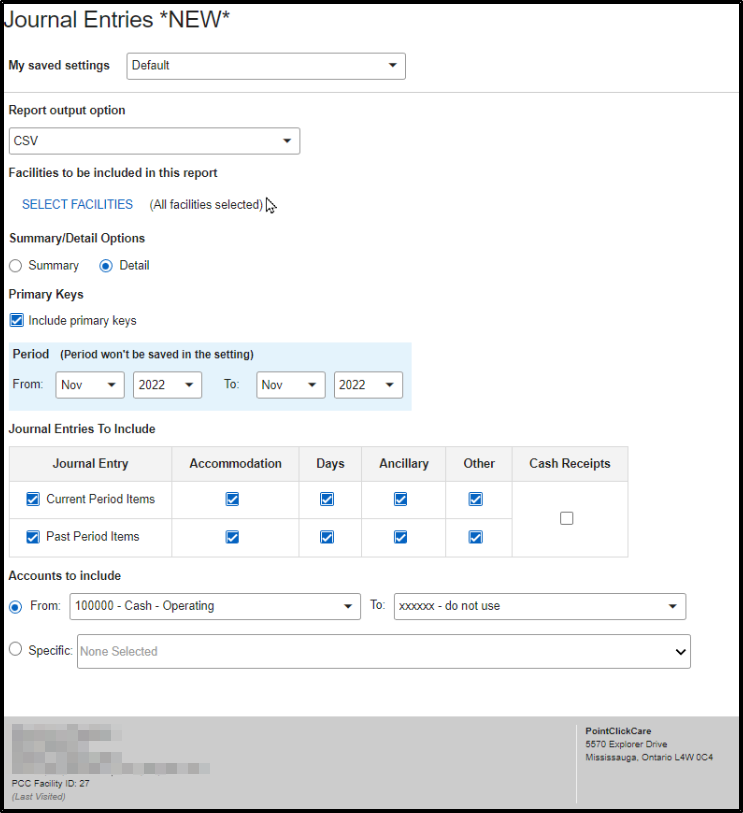Select the Summary radio button
Viewport: 743px width, 813px height.
16,266
